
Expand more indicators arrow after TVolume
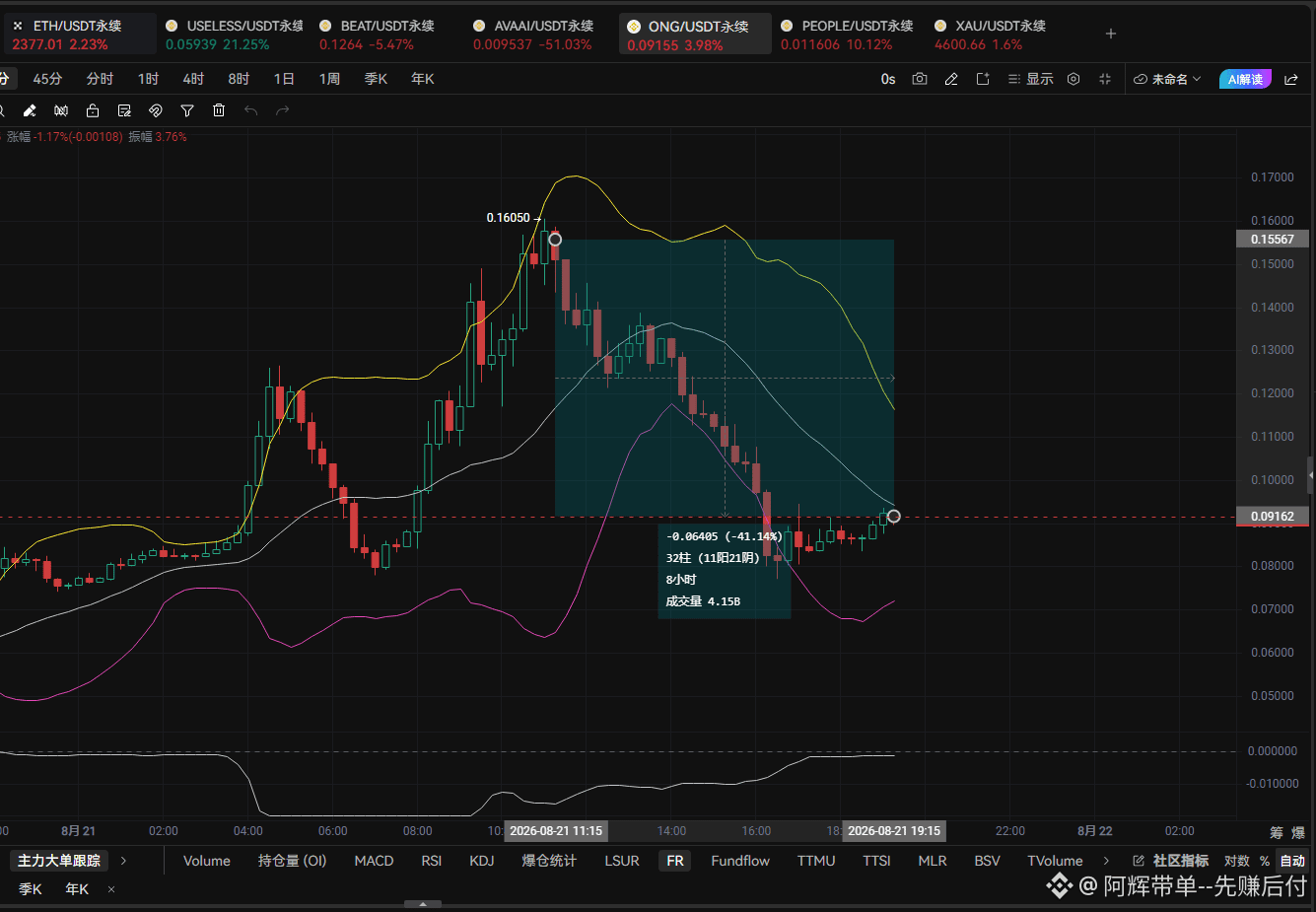coord(1106,861)
